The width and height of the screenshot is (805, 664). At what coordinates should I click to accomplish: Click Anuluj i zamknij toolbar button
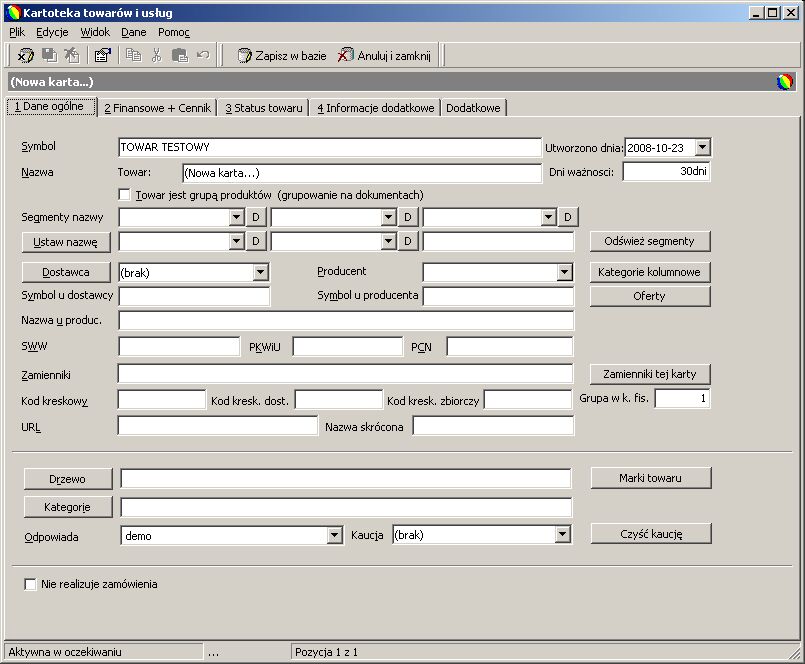pos(384,55)
